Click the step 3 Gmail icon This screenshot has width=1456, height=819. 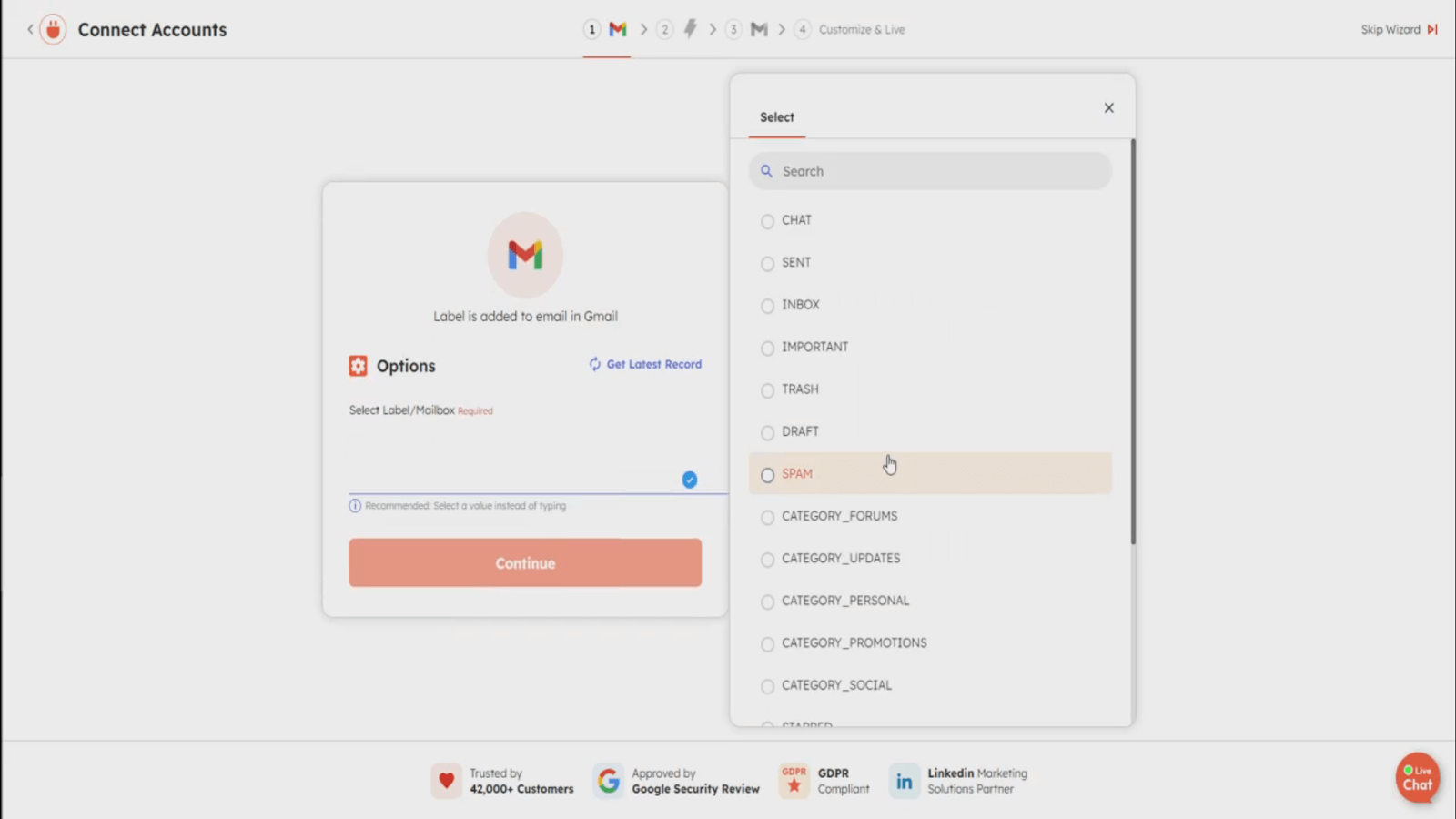tap(759, 29)
